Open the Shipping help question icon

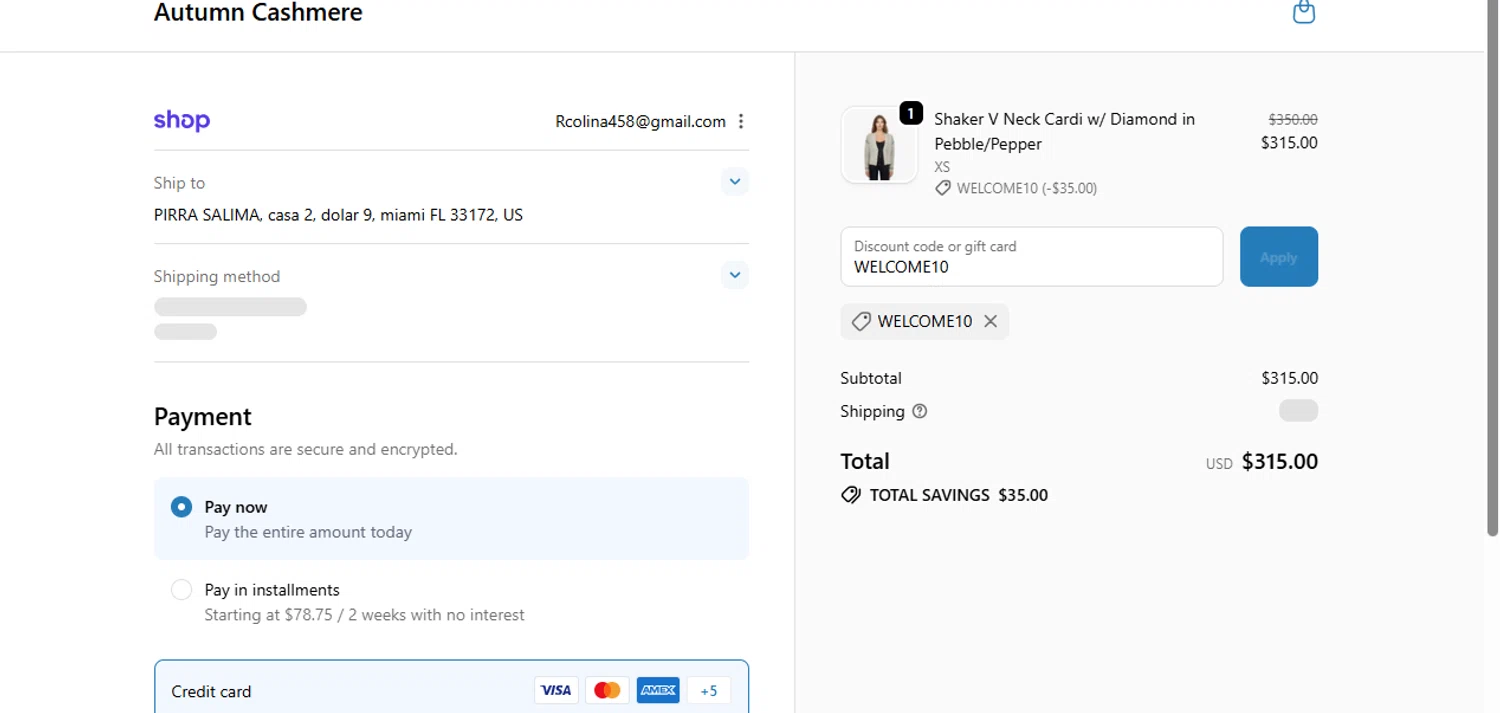point(920,411)
